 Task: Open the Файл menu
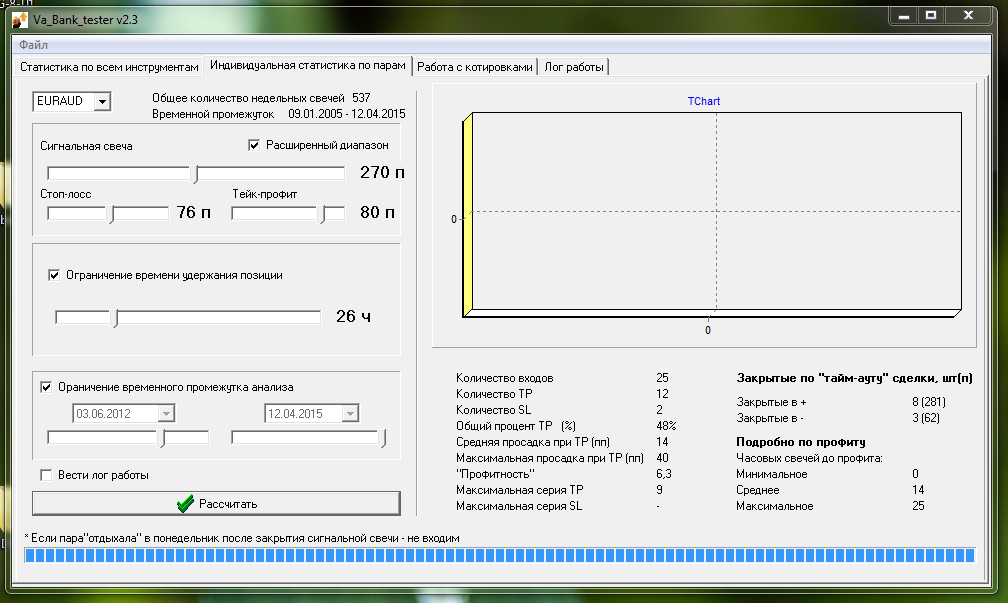[33, 45]
